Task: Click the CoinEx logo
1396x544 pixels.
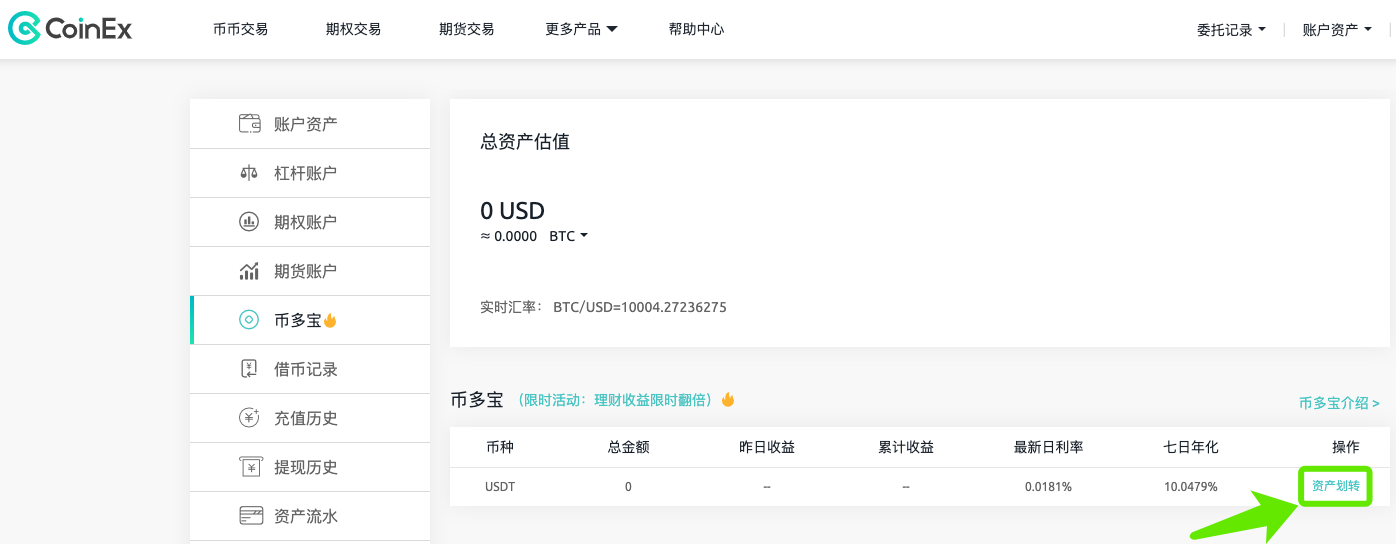Action: (70, 29)
